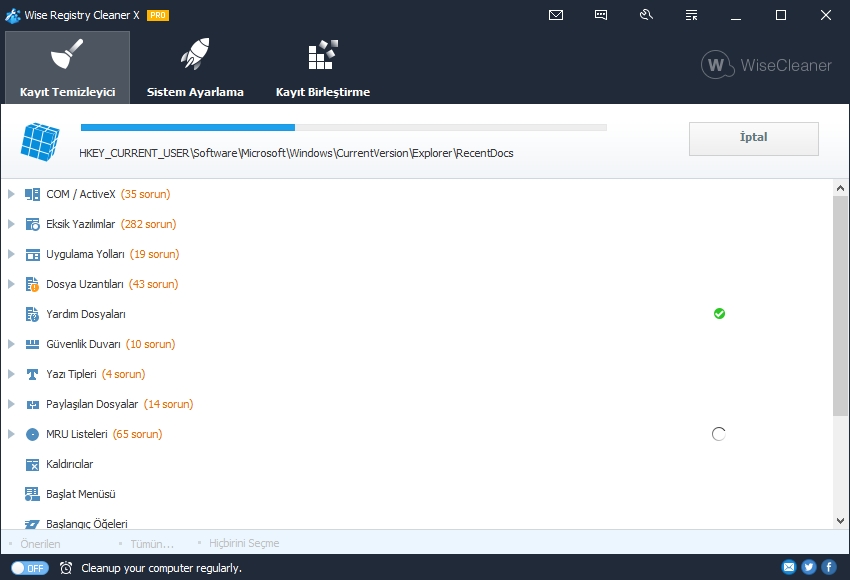
Task: Click the scan progress bar
Action: pos(344,127)
